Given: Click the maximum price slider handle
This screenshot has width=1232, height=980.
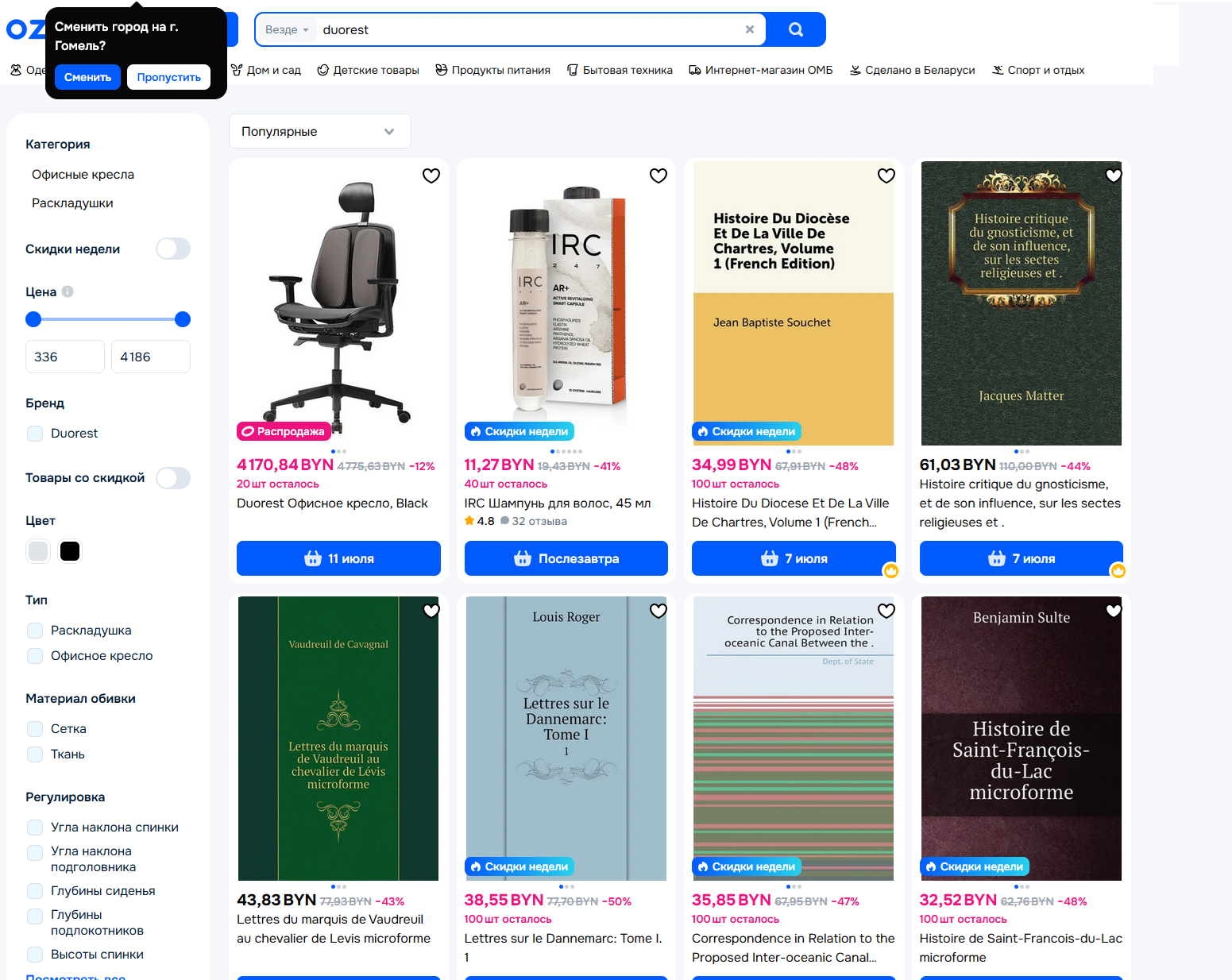Looking at the screenshot, I should point(183,319).
